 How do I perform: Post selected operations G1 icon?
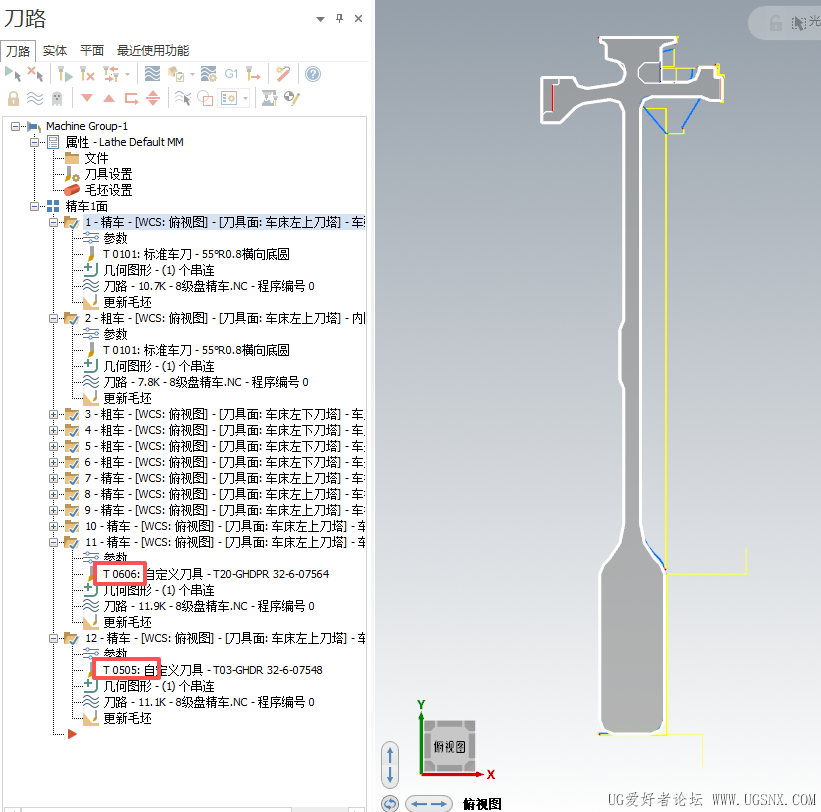(231, 74)
